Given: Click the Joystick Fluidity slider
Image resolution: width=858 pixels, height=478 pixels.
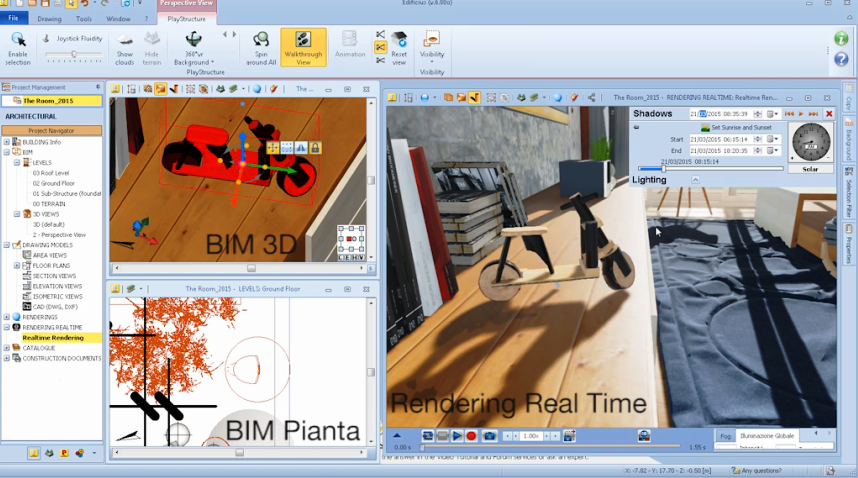Looking at the screenshot, I should tap(74, 54).
